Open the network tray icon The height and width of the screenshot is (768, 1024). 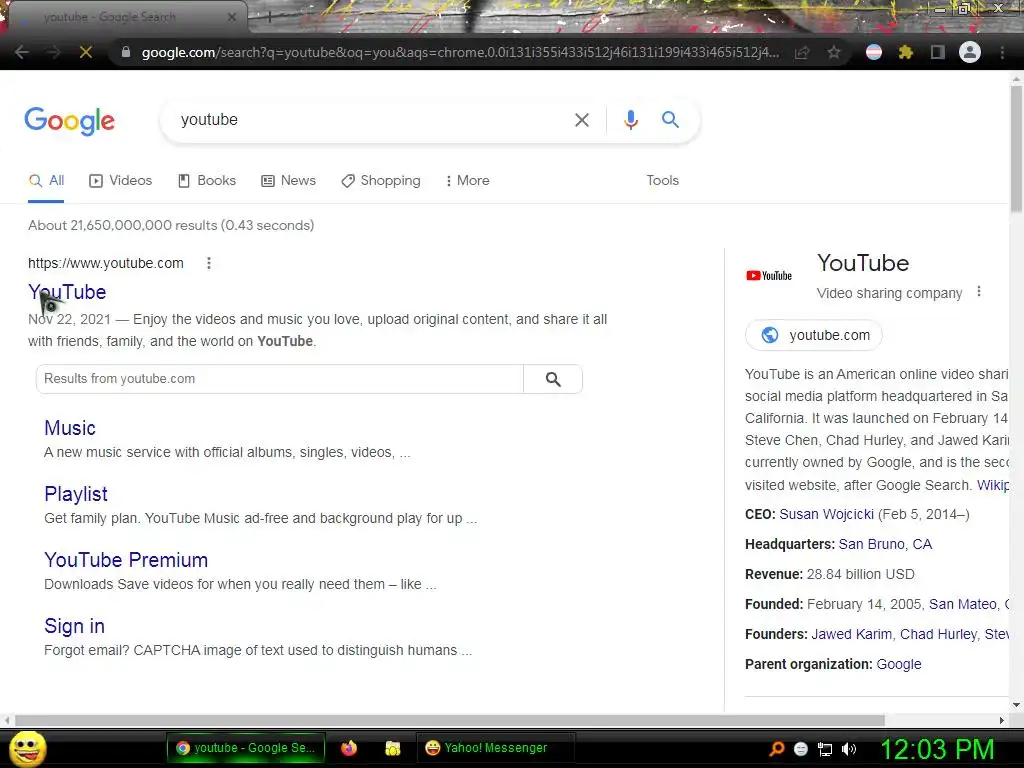825,749
